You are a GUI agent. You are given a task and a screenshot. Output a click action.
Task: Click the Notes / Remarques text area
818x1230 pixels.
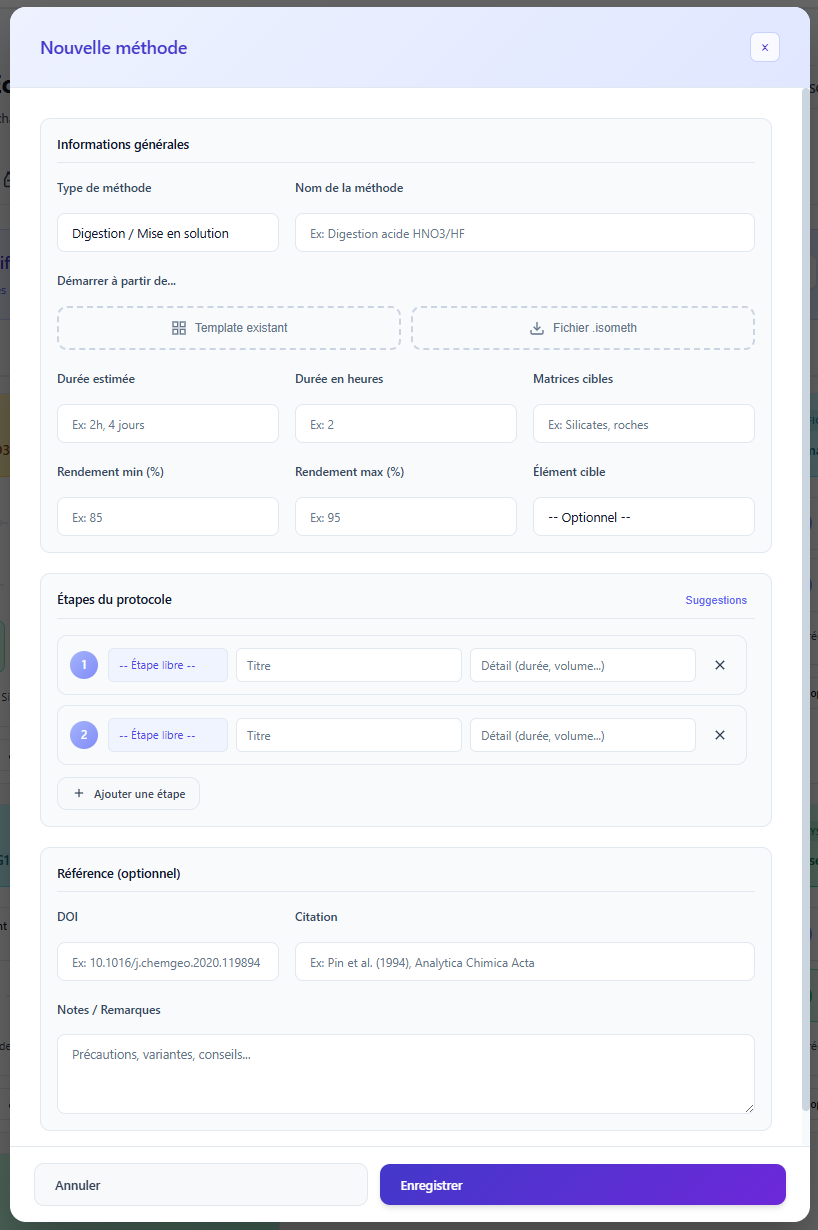click(x=405, y=1073)
